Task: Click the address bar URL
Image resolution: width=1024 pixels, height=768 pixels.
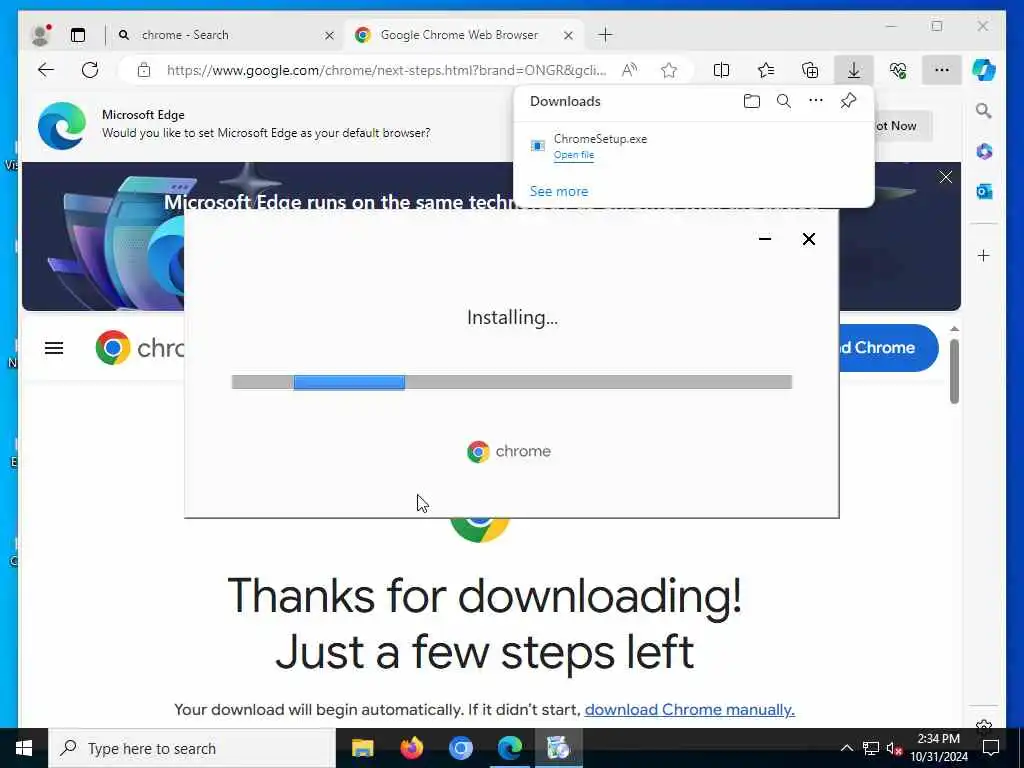Action: (x=387, y=70)
